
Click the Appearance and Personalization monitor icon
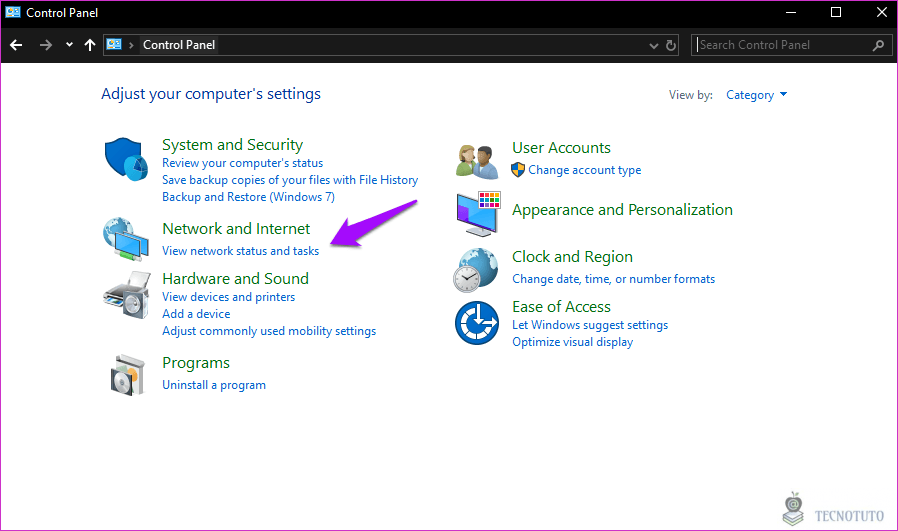[x=478, y=214]
